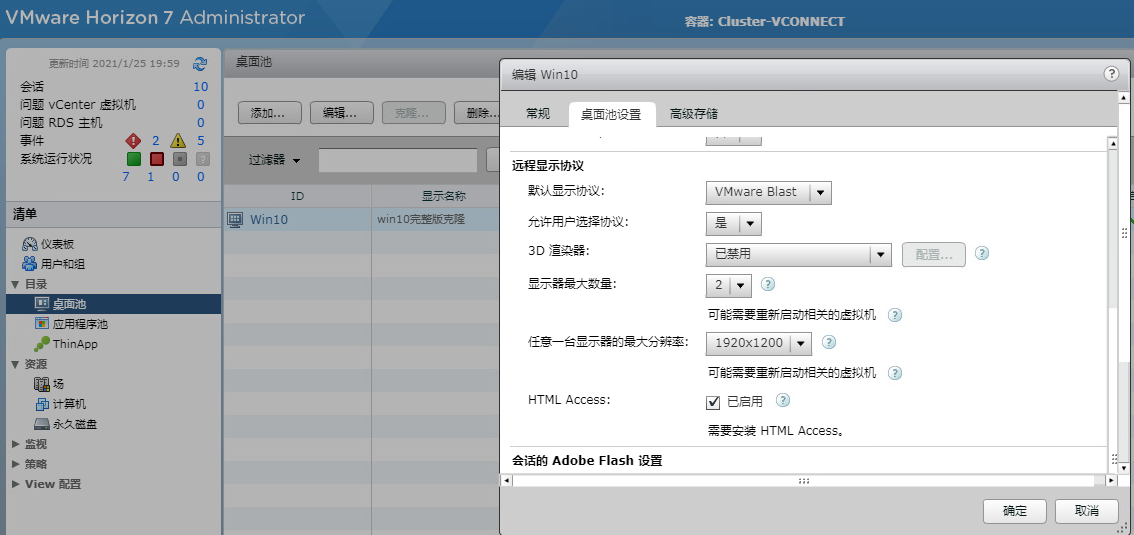
Task: Click help icon next to 显示器最大数量
Action: click(x=768, y=284)
